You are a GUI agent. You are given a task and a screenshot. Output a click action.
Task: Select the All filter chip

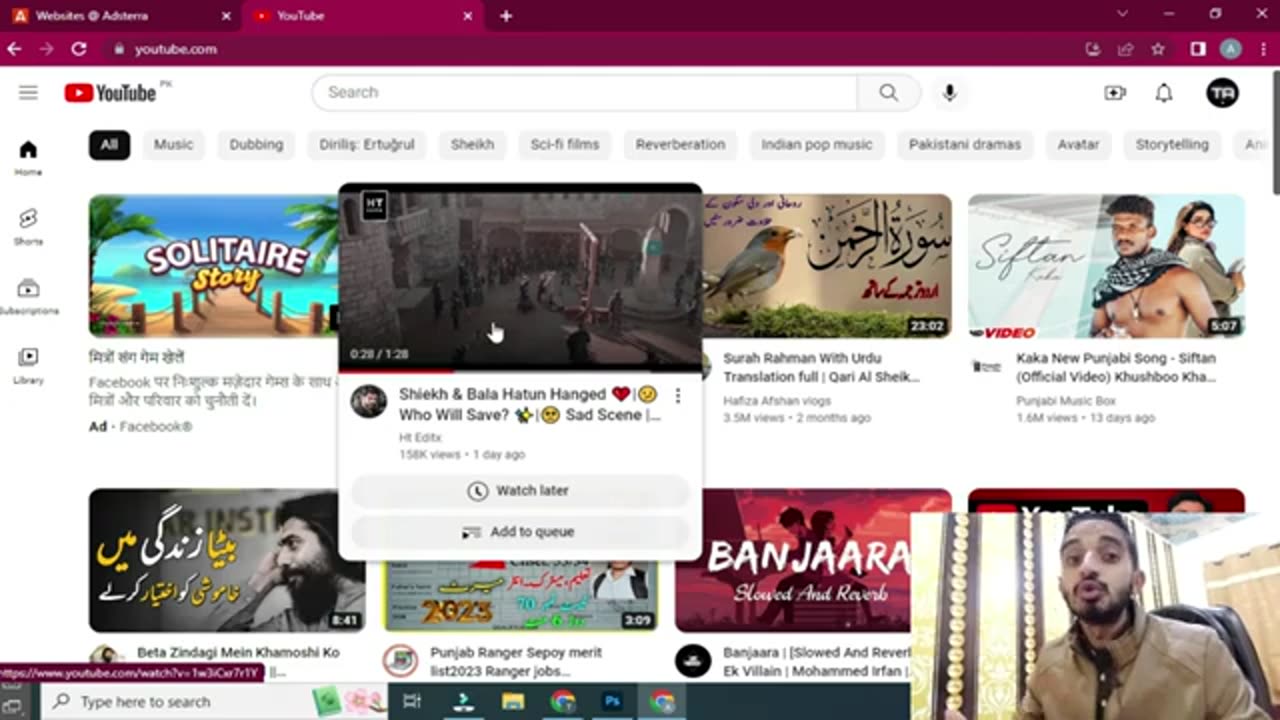pos(109,145)
